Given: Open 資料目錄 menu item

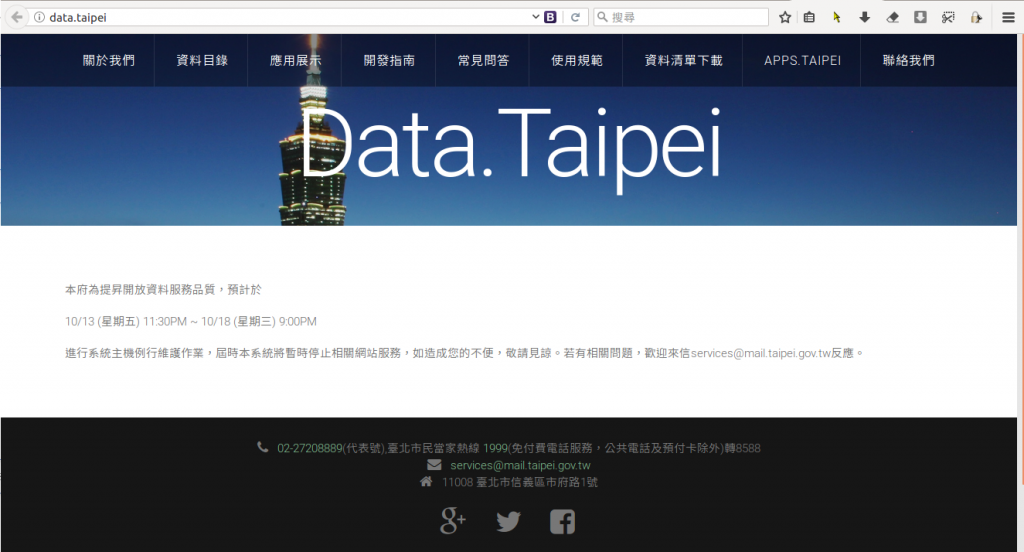Looking at the screenshot, I should (x=202, y=60).
